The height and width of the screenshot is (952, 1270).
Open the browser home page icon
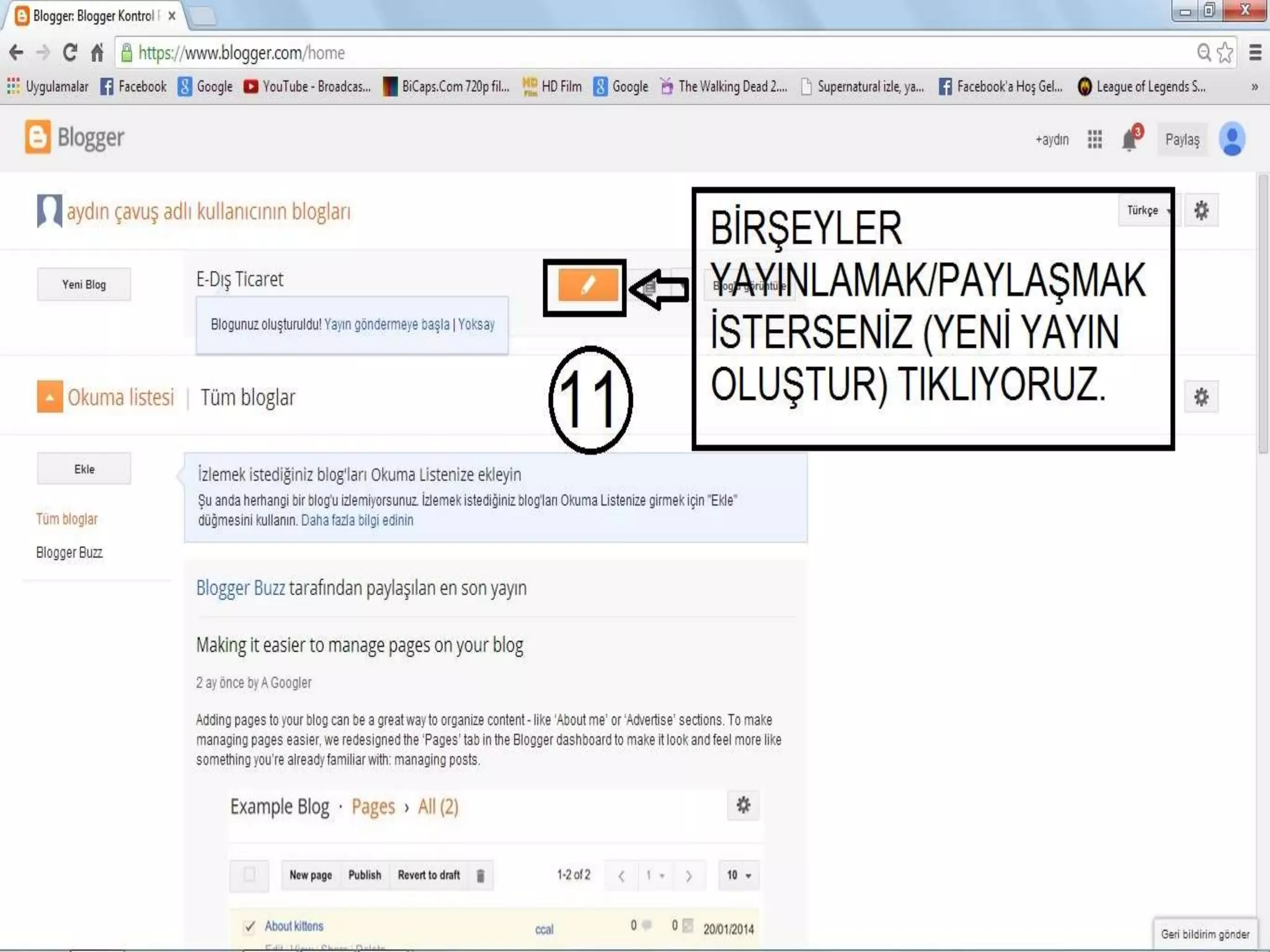click(x=97, y=53)
